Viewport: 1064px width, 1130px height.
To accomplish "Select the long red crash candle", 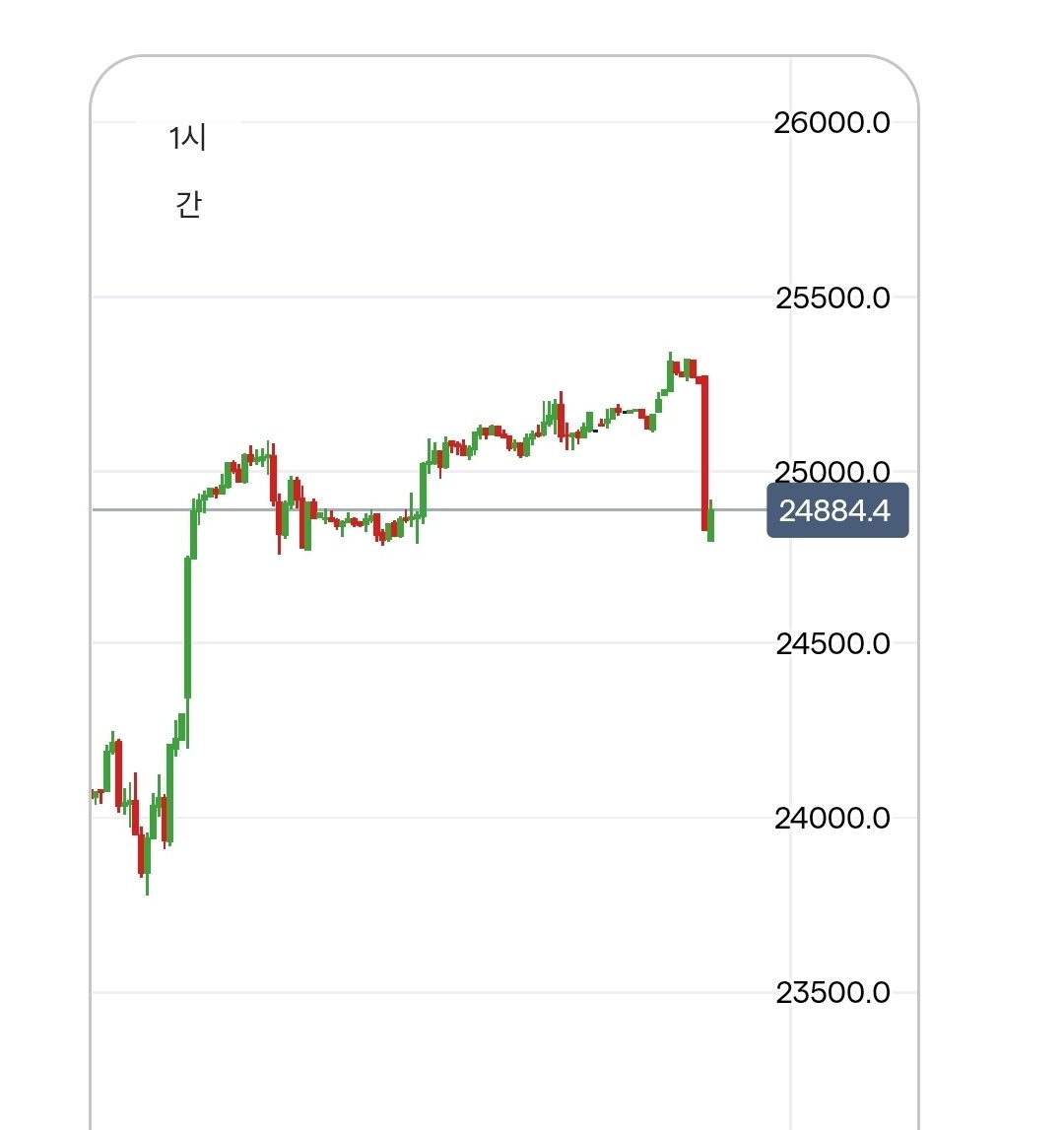I will coord(705,452).
